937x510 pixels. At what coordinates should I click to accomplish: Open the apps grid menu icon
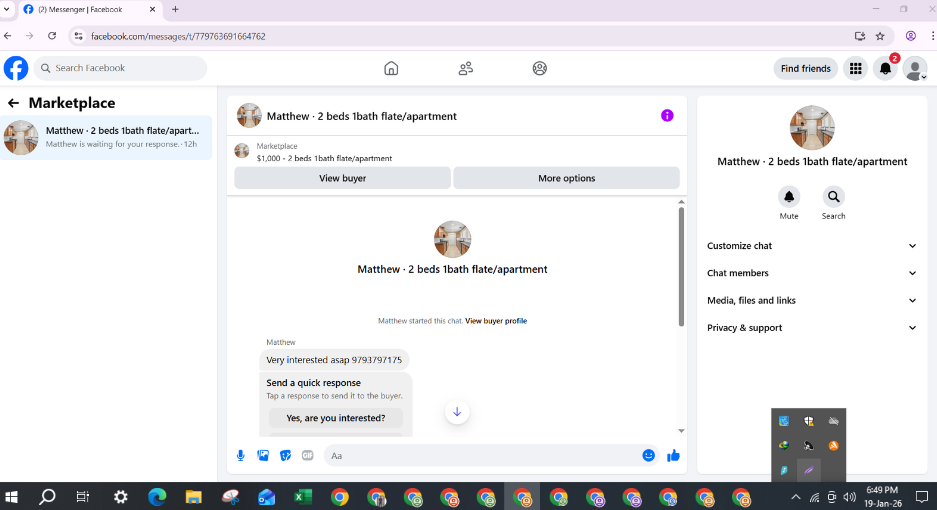(856, 69)
